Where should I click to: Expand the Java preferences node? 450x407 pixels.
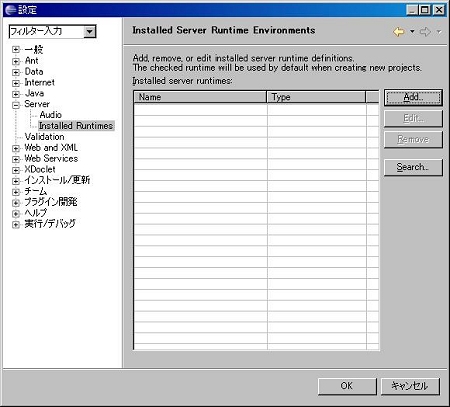16,94
